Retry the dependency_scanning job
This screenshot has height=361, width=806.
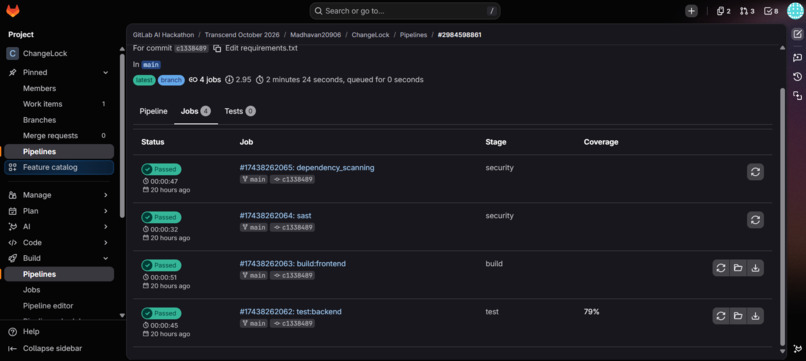[x=755, y=172]
